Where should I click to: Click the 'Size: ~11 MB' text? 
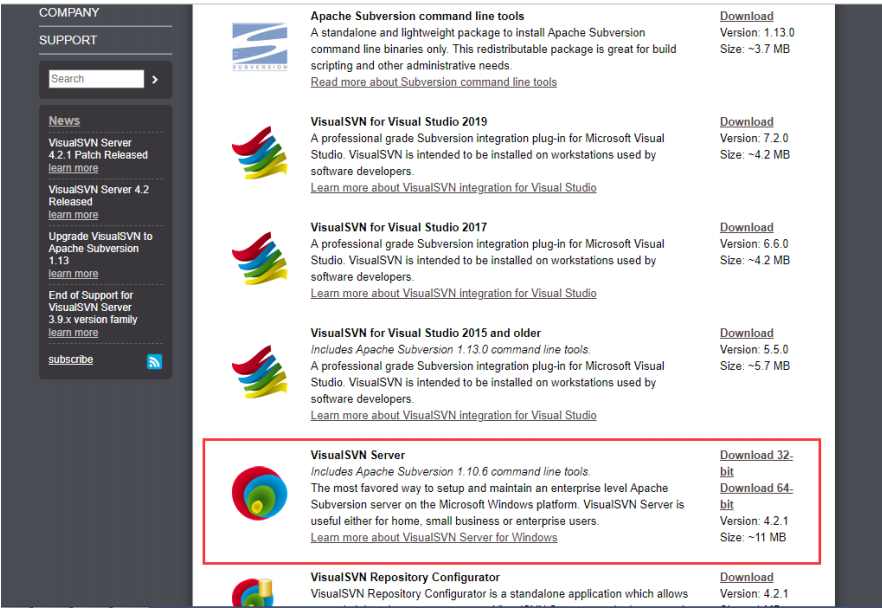(x=753, y=538)
